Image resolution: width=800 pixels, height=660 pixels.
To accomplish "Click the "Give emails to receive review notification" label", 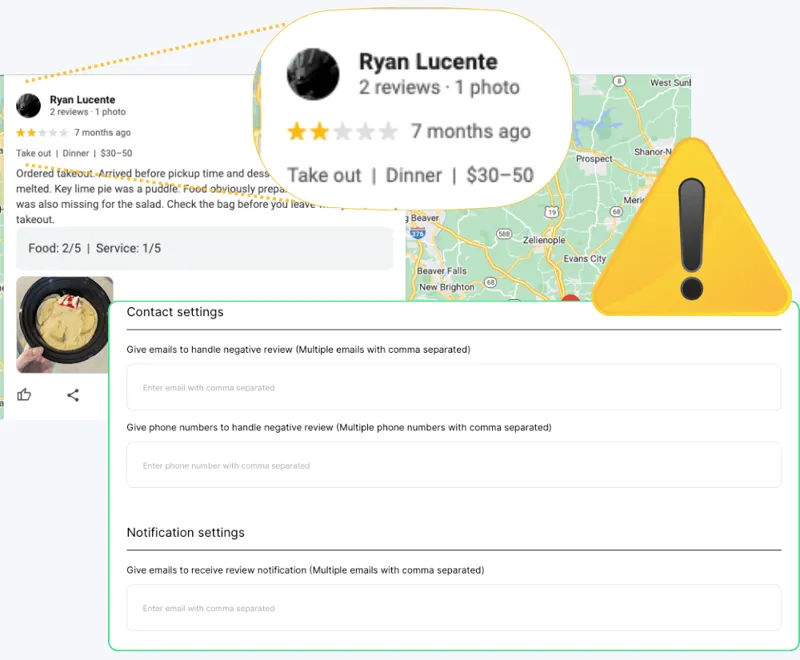I will coord(305,570).
